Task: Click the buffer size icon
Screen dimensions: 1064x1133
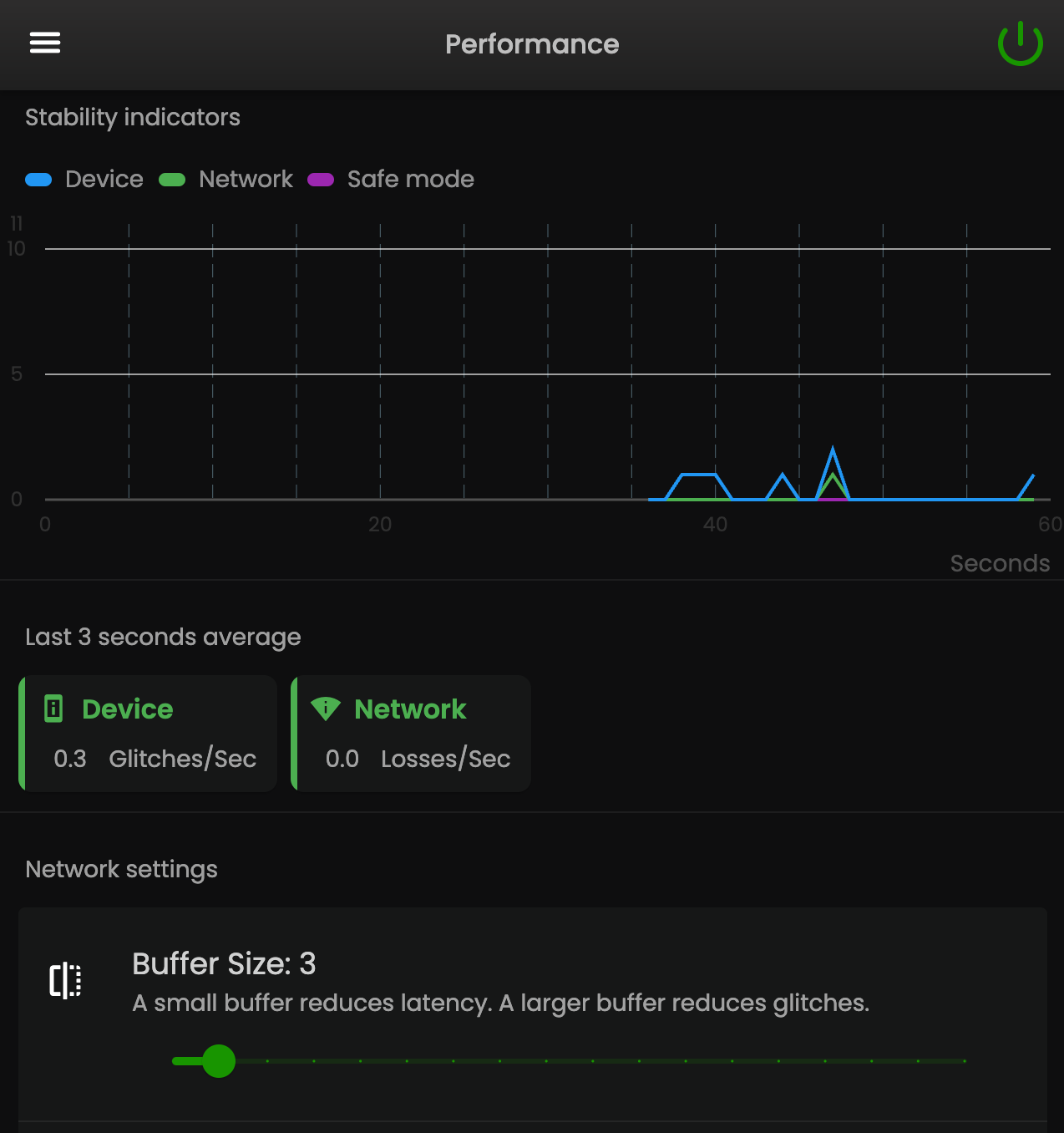Action: (65, 980)
